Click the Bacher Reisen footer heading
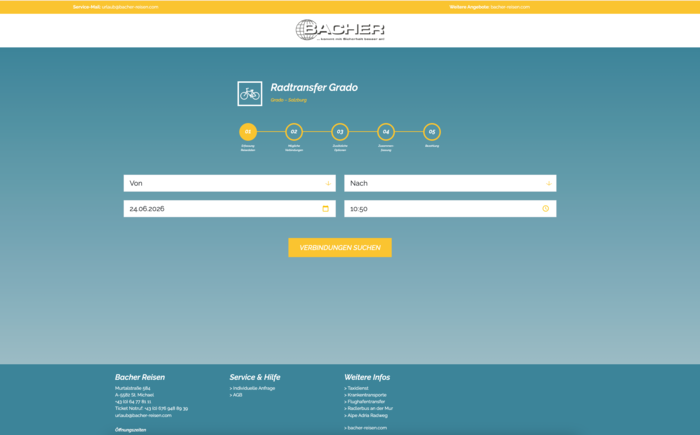Screen dimensions: 700x435 [140, 377]
